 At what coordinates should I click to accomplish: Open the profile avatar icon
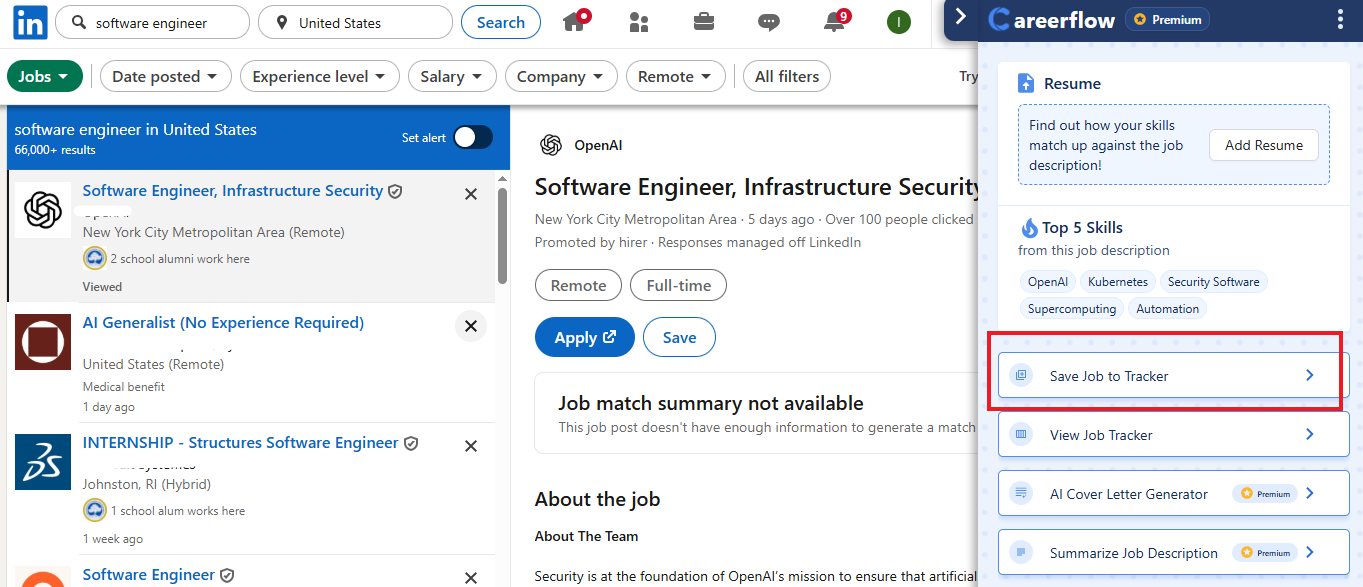899,22
